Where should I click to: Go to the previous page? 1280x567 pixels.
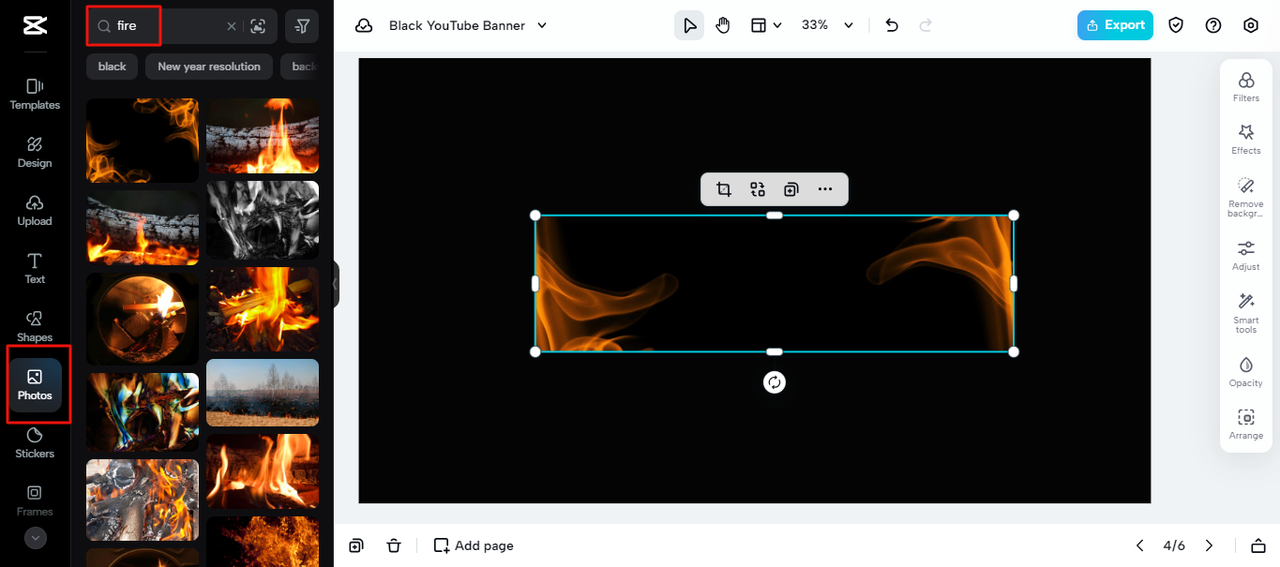click(x=1139, y=545)
